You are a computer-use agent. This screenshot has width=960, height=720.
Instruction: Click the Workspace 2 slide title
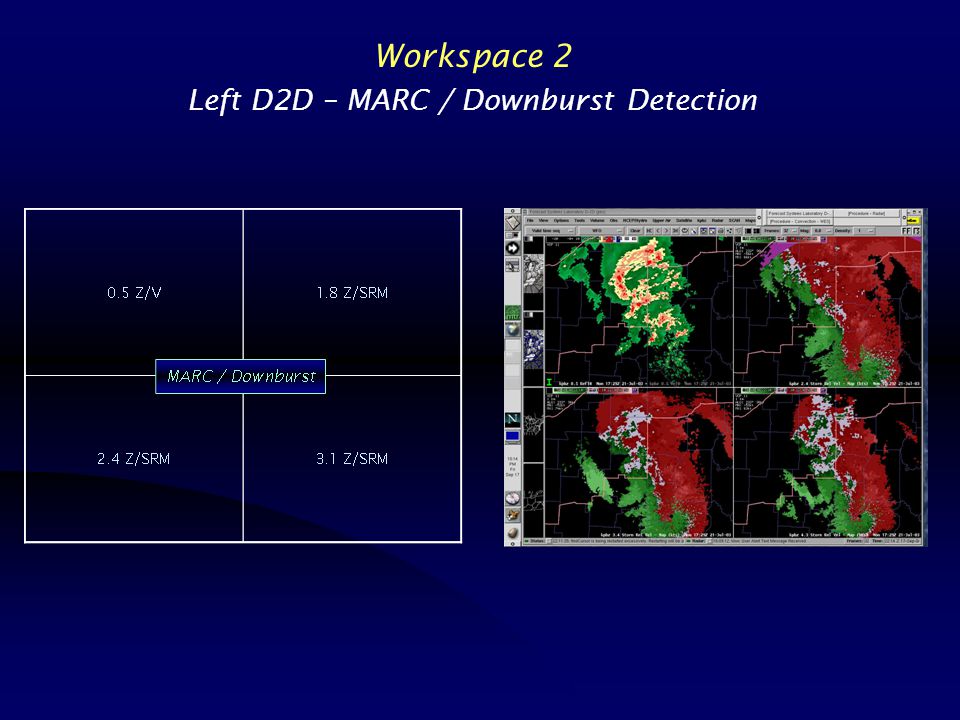pos(473,56)
